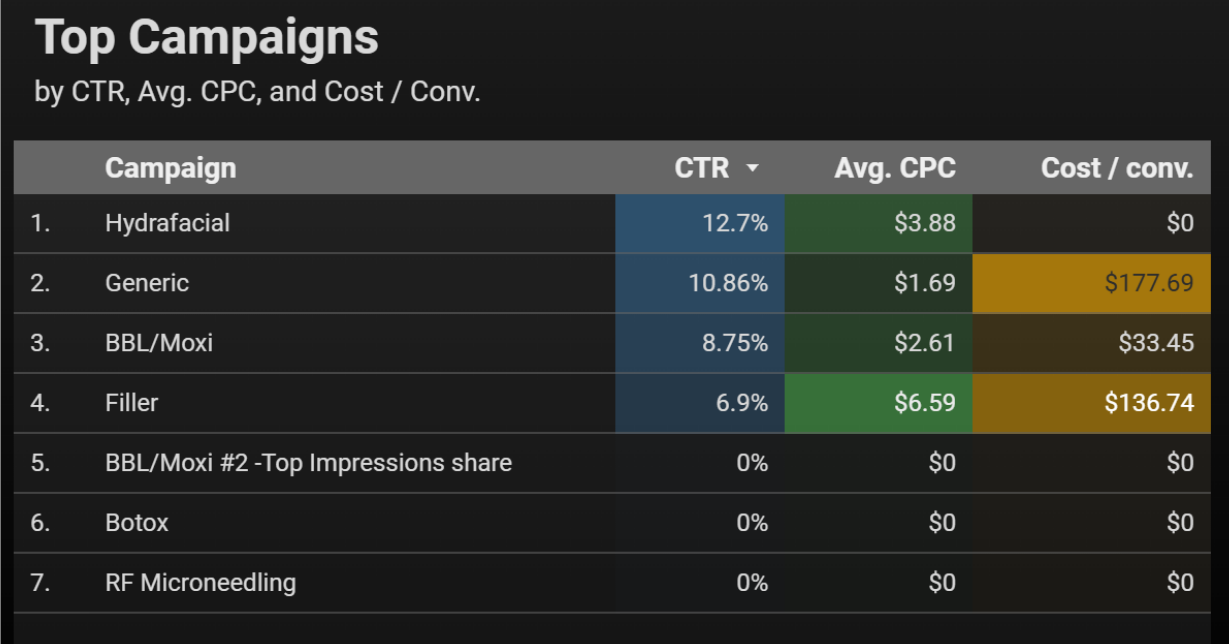Viewport: 1229px width, 644px height.
Task: Click the Top Campaigns chart title
Action: click(207, 39)
